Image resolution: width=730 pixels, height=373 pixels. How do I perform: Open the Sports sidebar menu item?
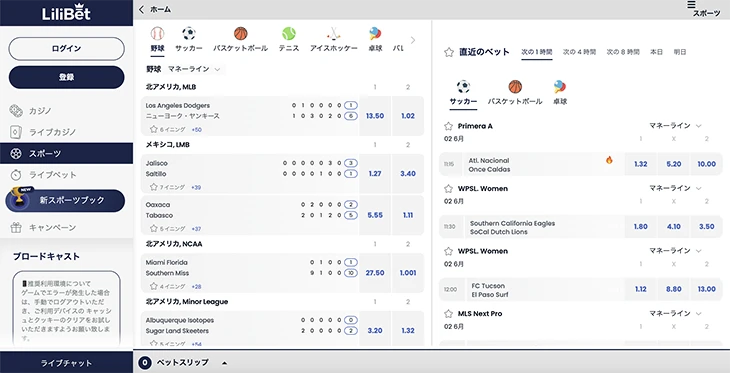(x=66, y=153)
